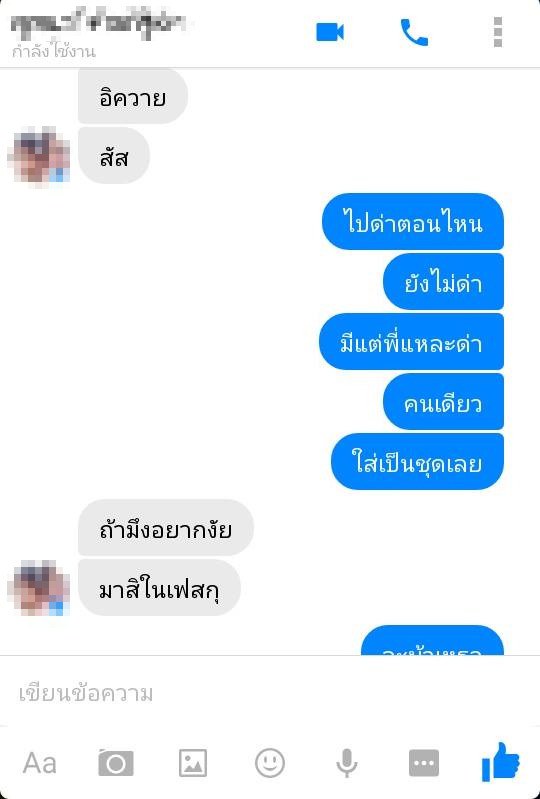Start a voice call using the phone icon
This screenshot has width=540, height=799.
[x=414, y=32]
